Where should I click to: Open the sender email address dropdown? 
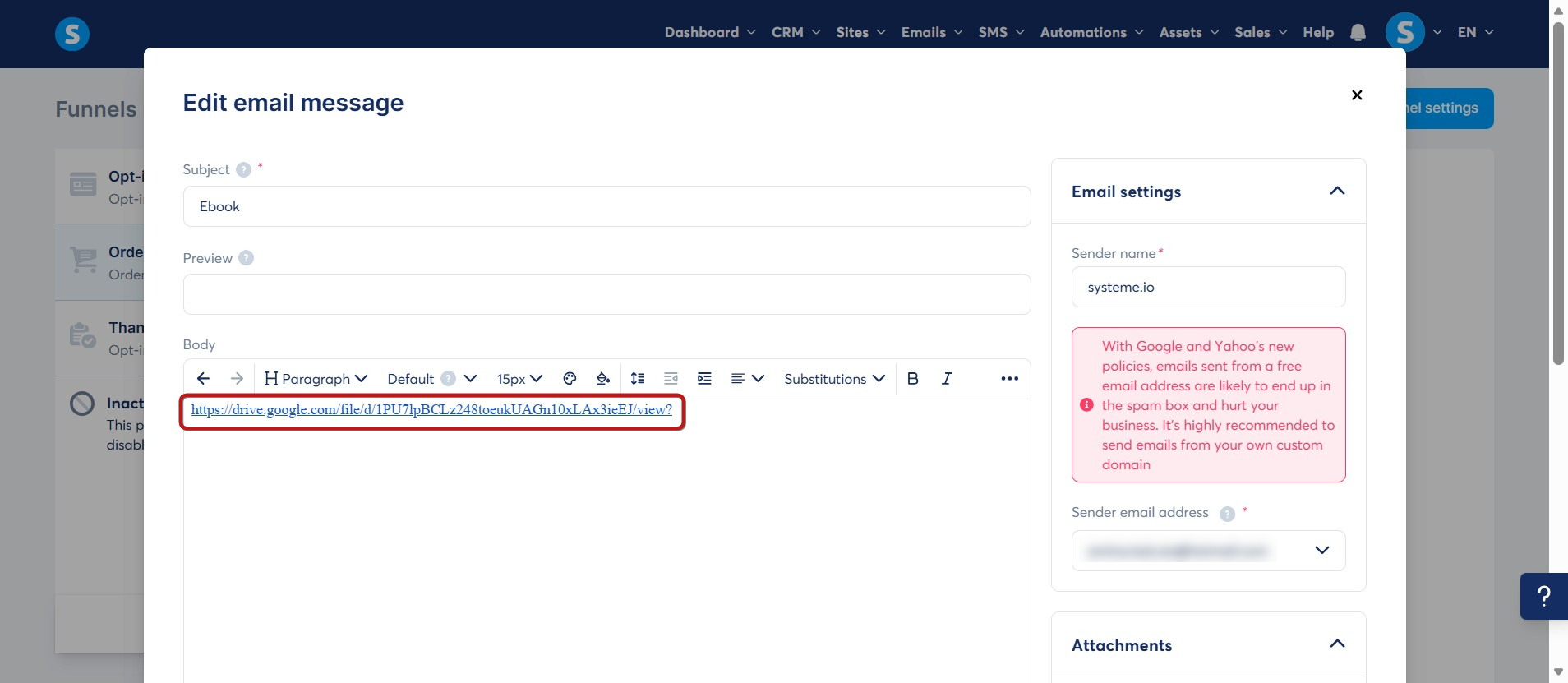click(1208, 551)
